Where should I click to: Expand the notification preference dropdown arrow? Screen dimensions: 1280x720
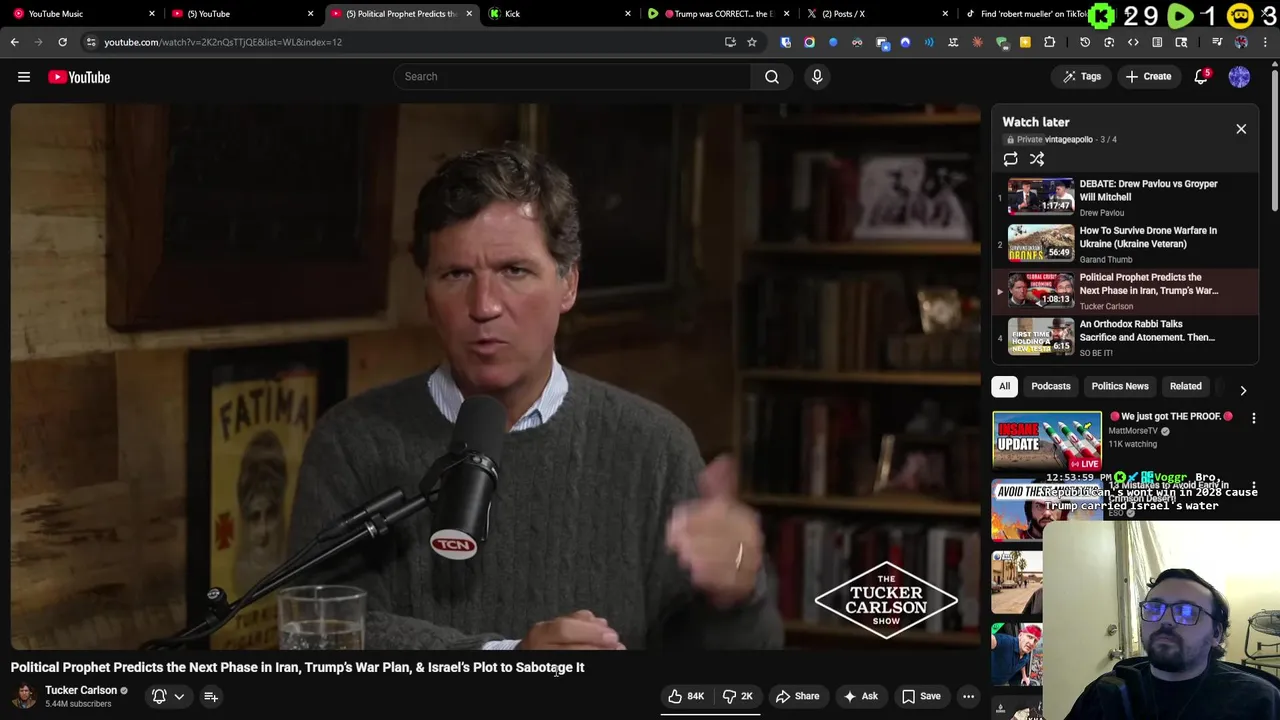179,696
